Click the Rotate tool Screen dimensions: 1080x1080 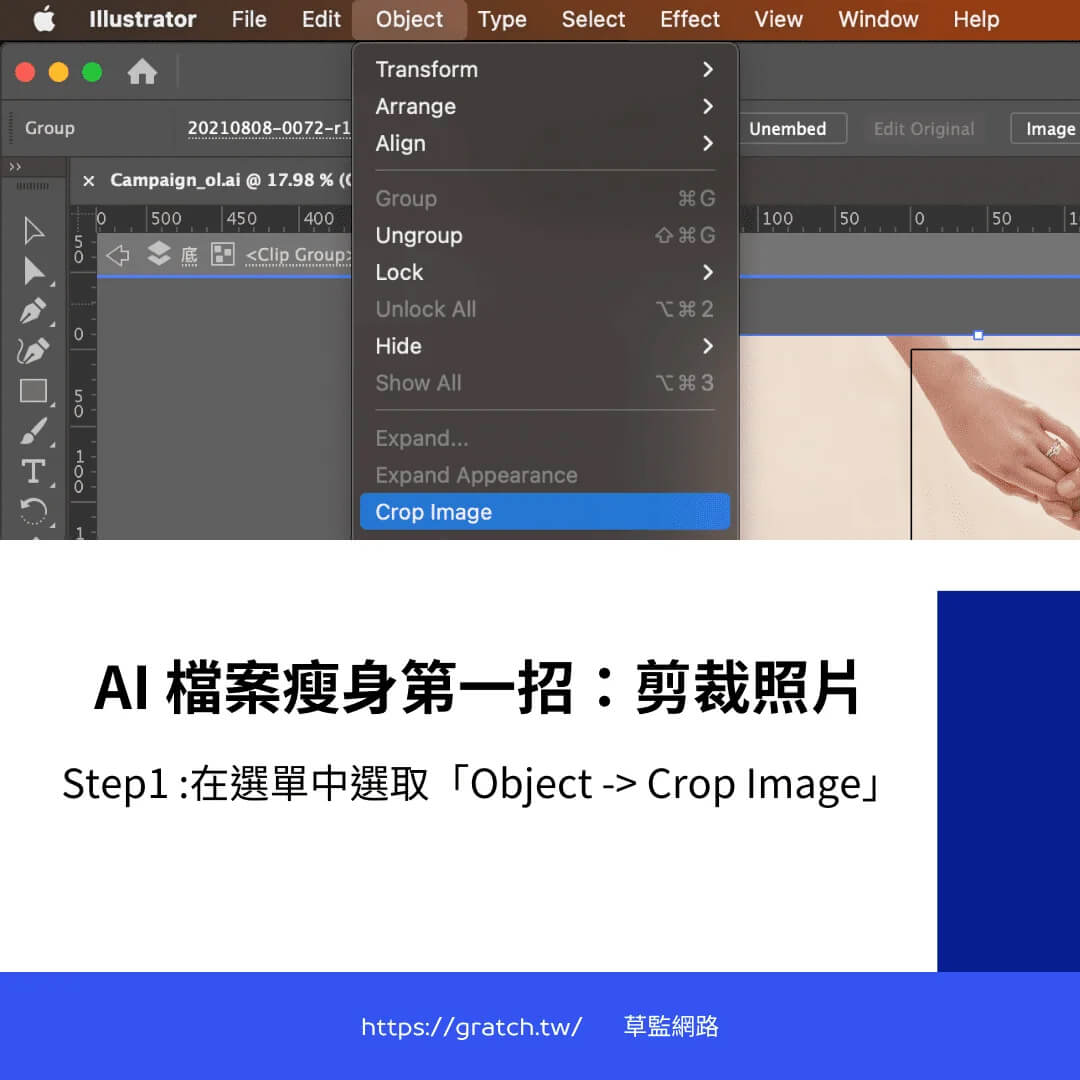34,510
